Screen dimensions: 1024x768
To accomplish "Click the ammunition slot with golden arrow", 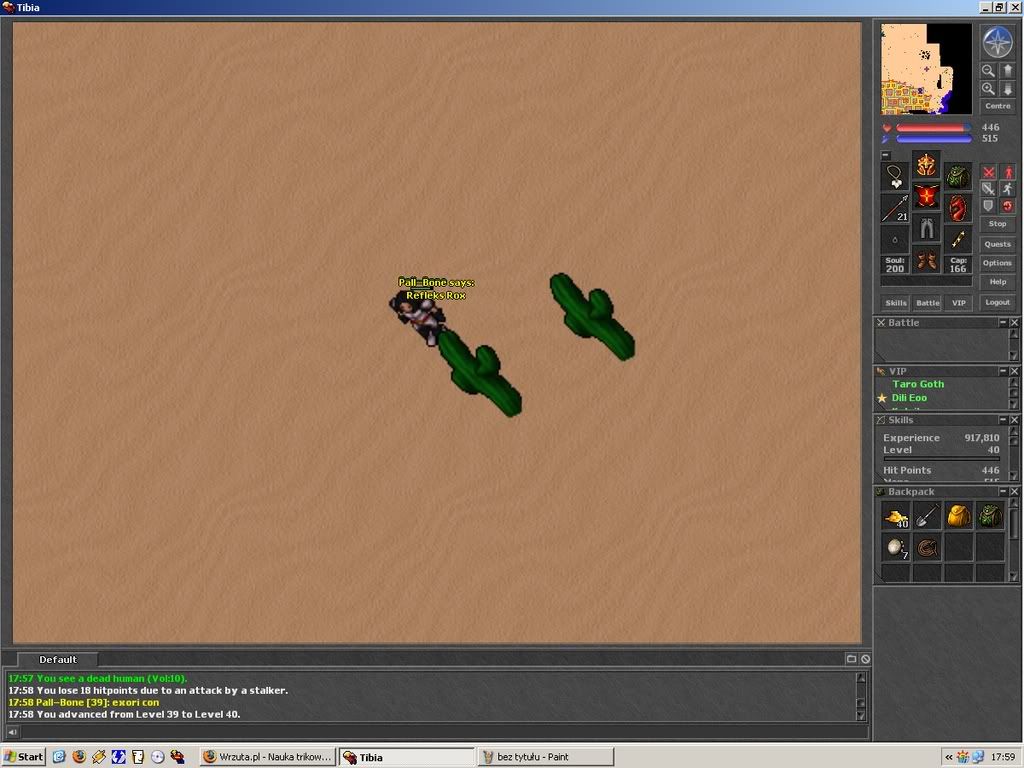I will point(957,240).
